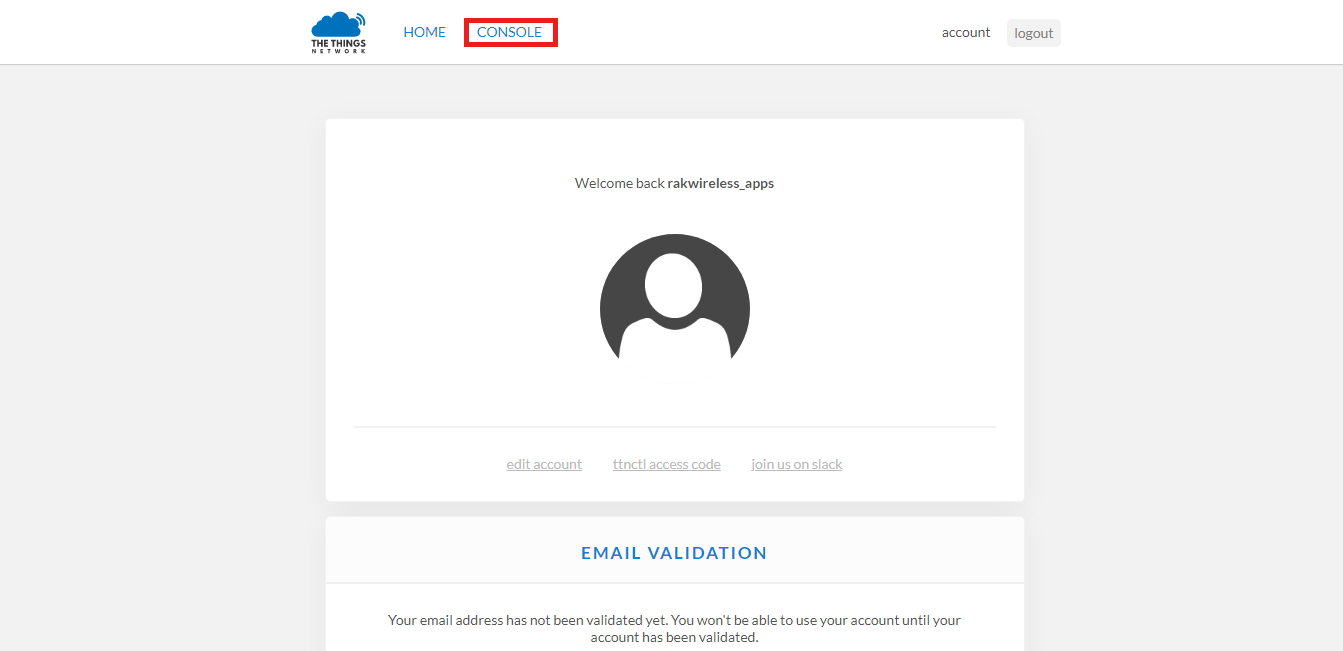Click the shoulders area of the avatar image
The image size is (1343, 651).
tap(674, 345)
